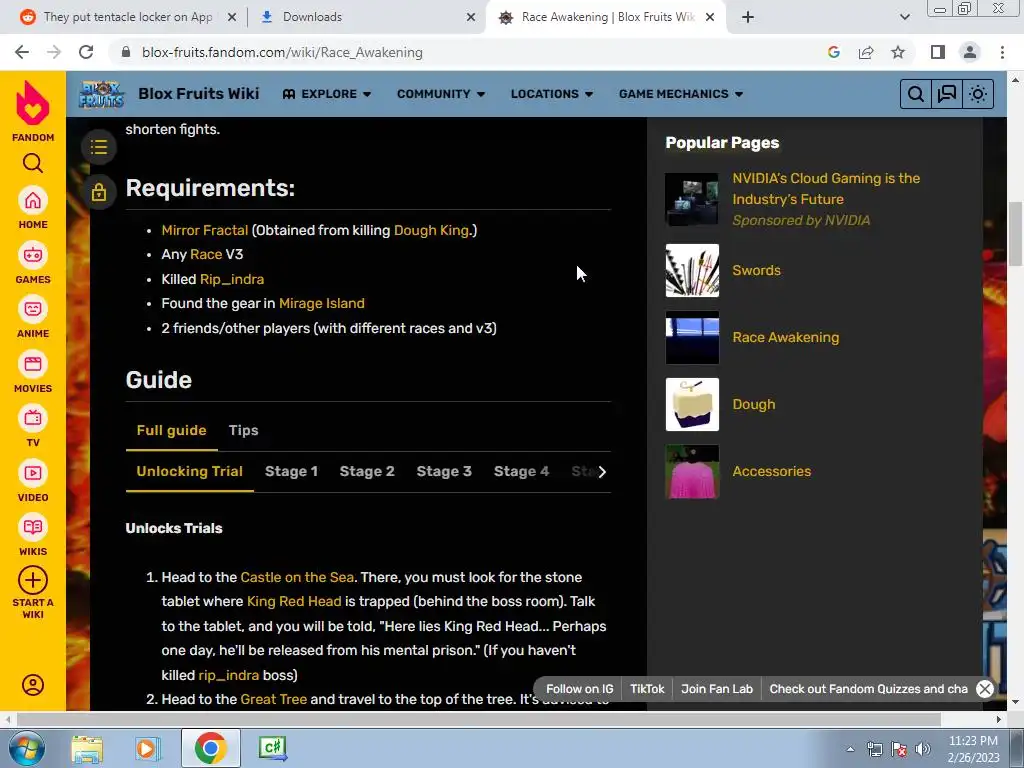
Task: Expand the EXPLORE dropdown menu
Action: pos(327,94)
